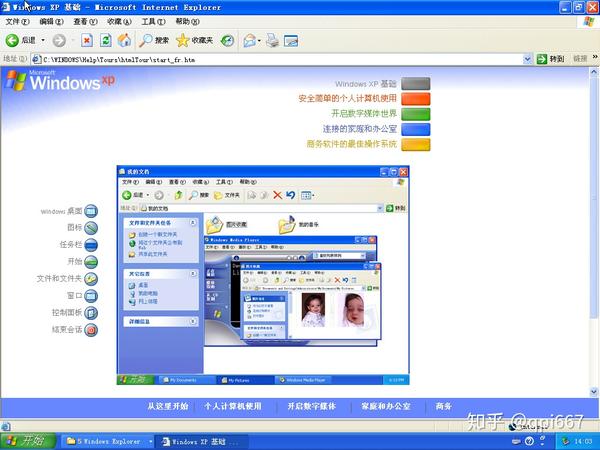Select the 文件和文件夹 topic icon

(91, 279)
